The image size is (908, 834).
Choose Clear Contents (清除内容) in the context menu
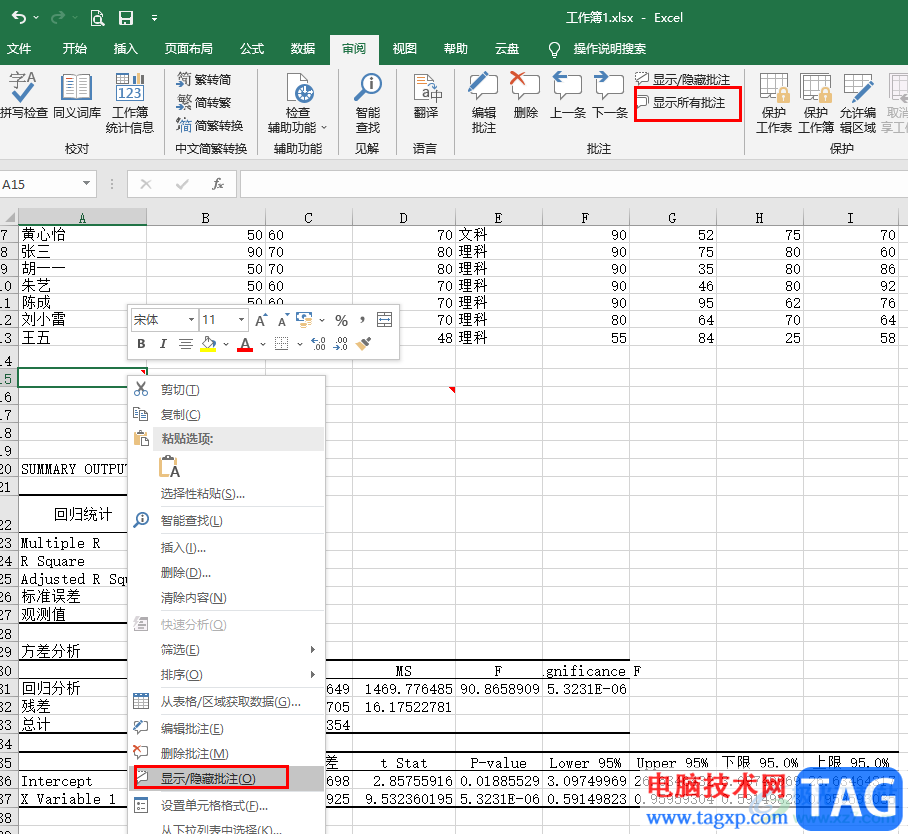(x=226, y=598)
